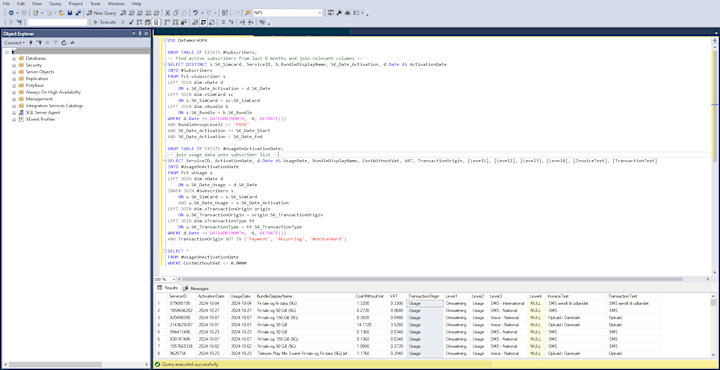Click the Copy icon in toolbar
This screenshot has width=720, height=370.
tap(176, 13)
